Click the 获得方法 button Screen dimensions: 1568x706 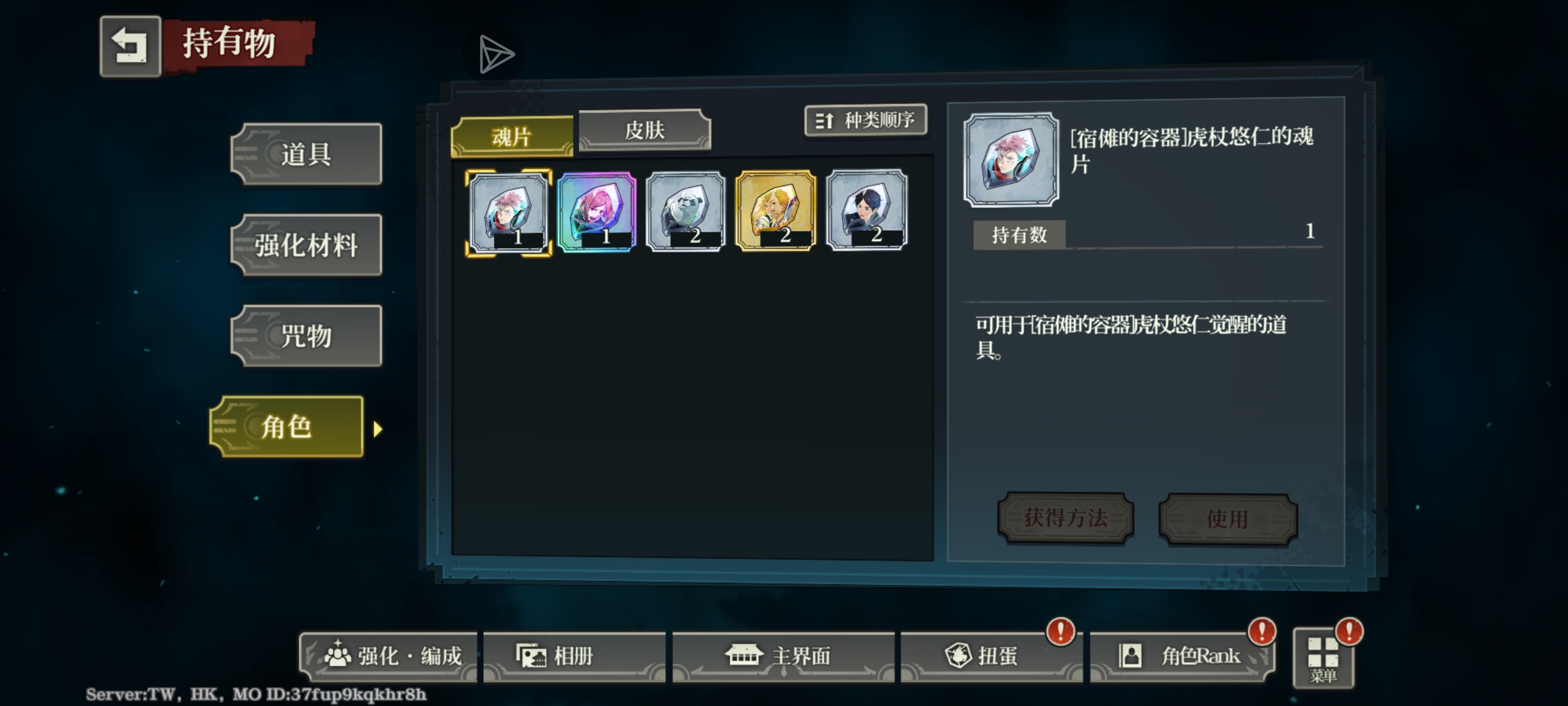point(1065,518)
